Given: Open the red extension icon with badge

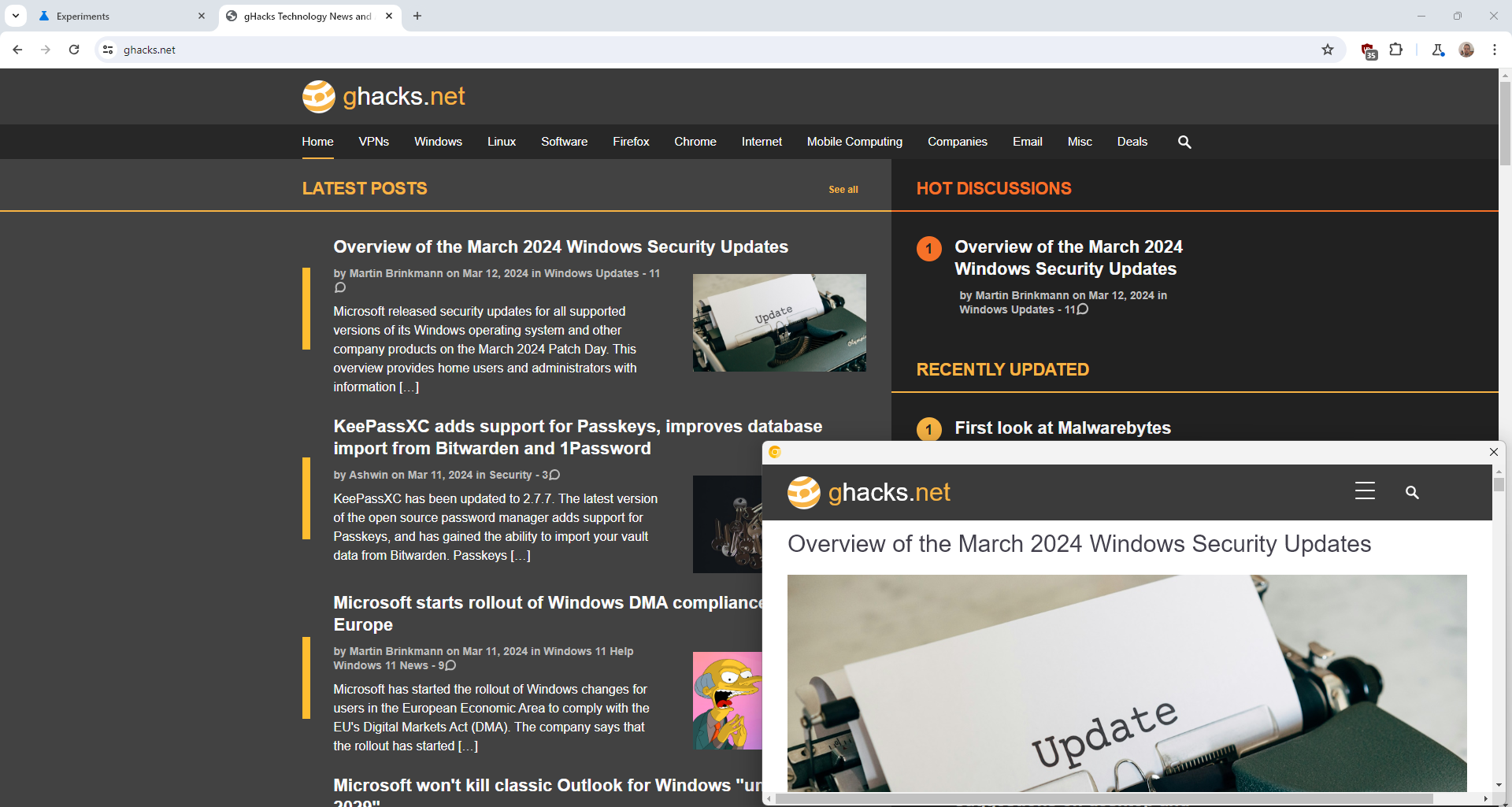Looking at the screenshot, I should [x=1369, y=50].
